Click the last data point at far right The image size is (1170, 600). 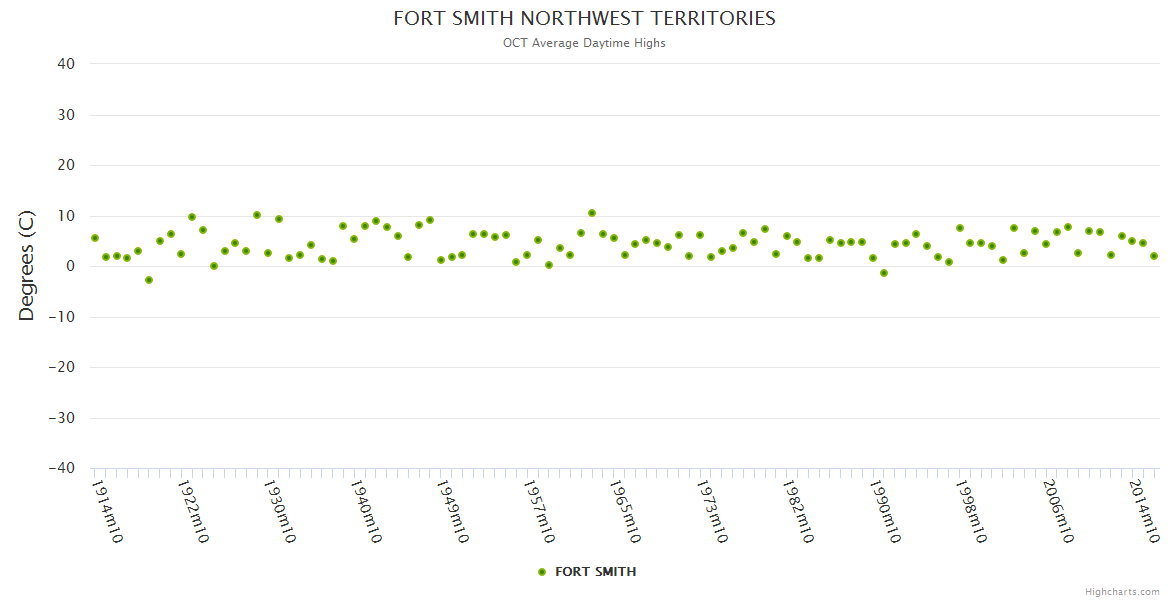coord(1154,256)
